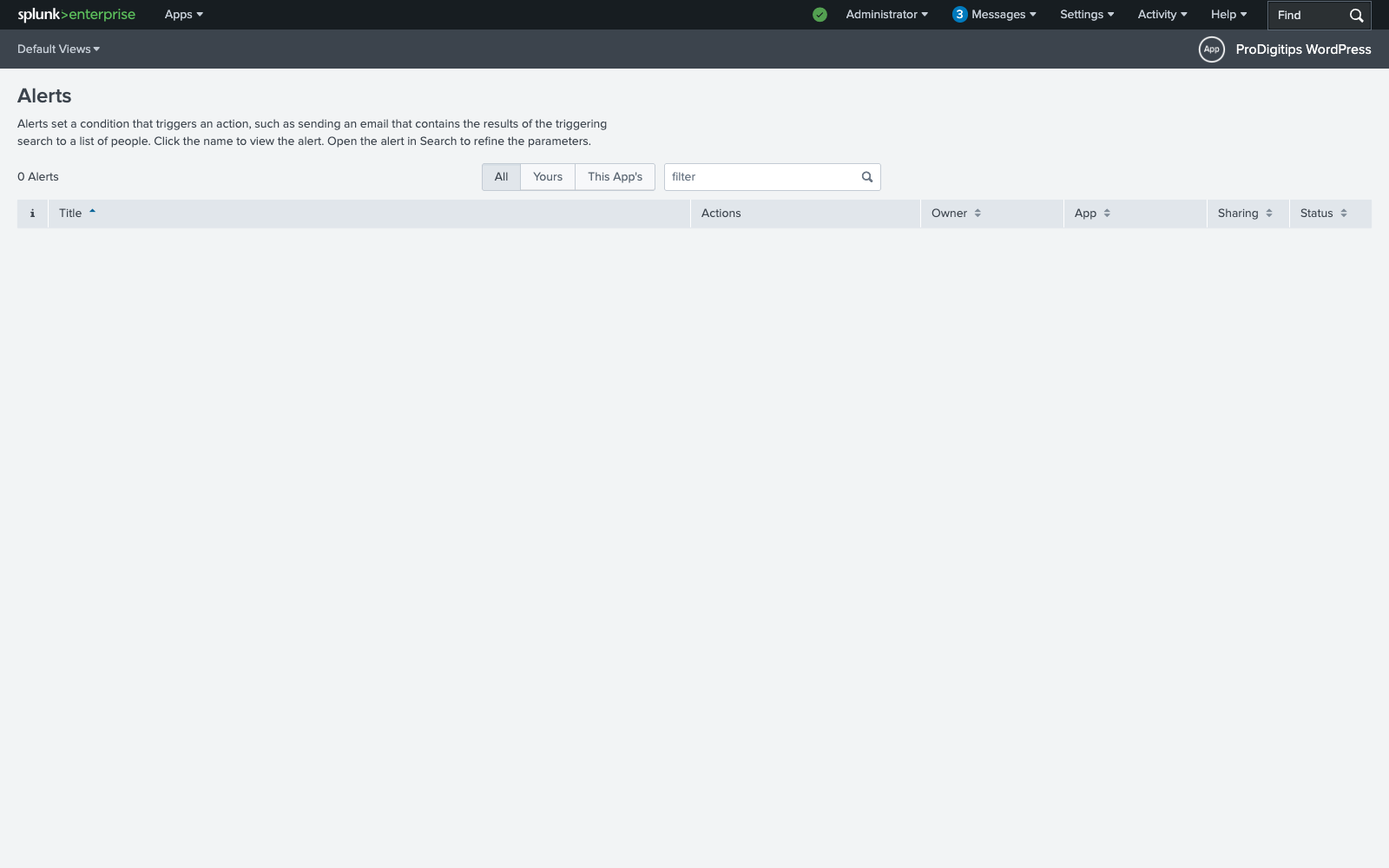Click the Alerts page heading
Viewport: 1389px width, 868px height.
(44, 96)
